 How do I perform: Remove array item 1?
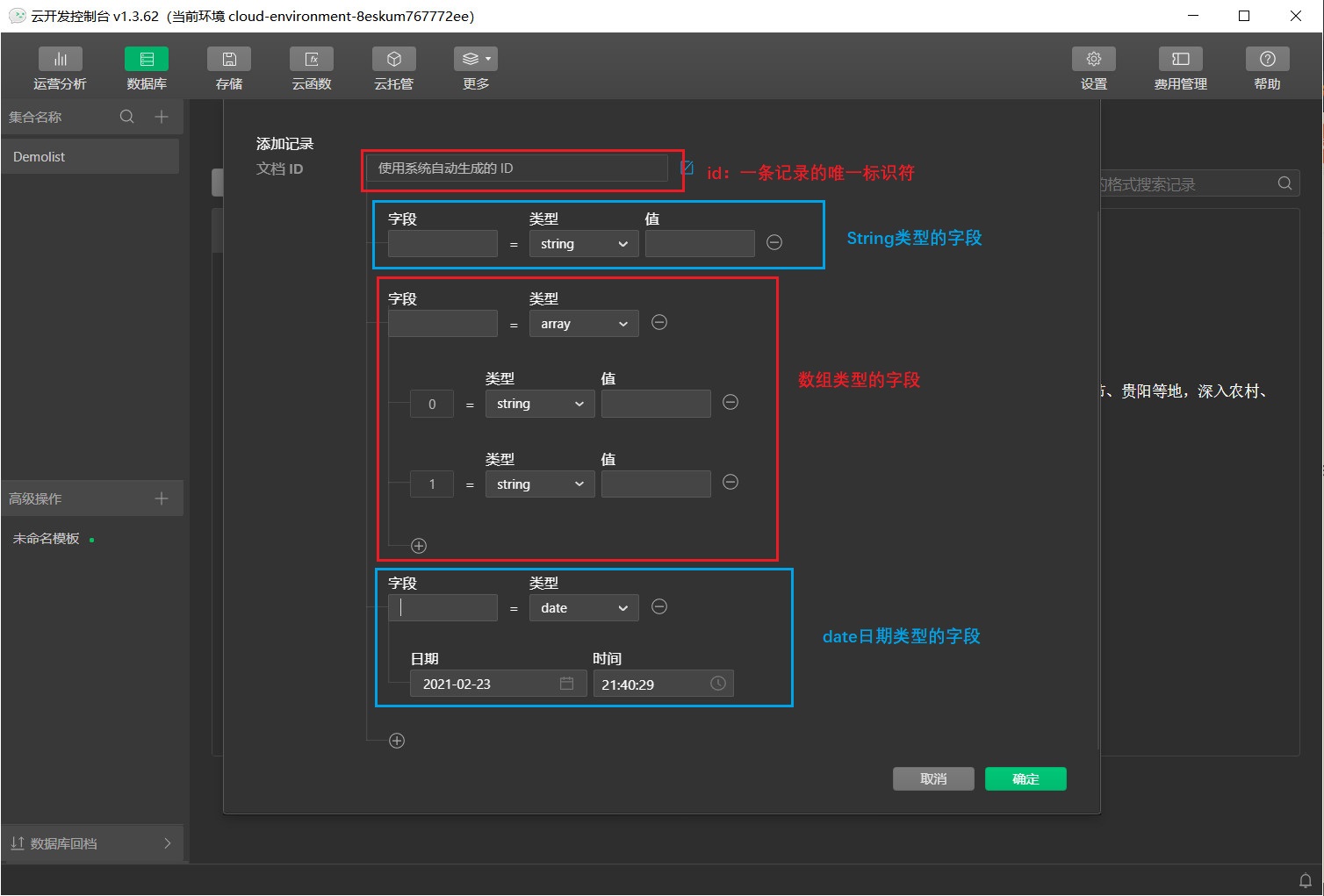[x=730, y=482]
